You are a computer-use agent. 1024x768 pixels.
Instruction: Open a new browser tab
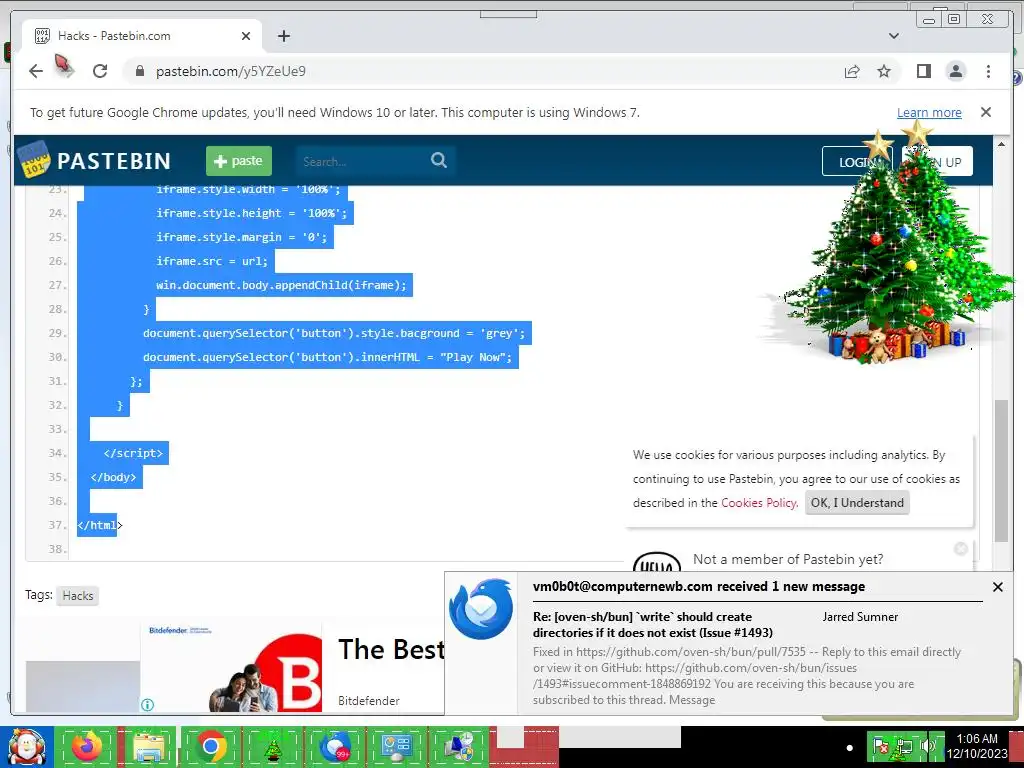283,36
